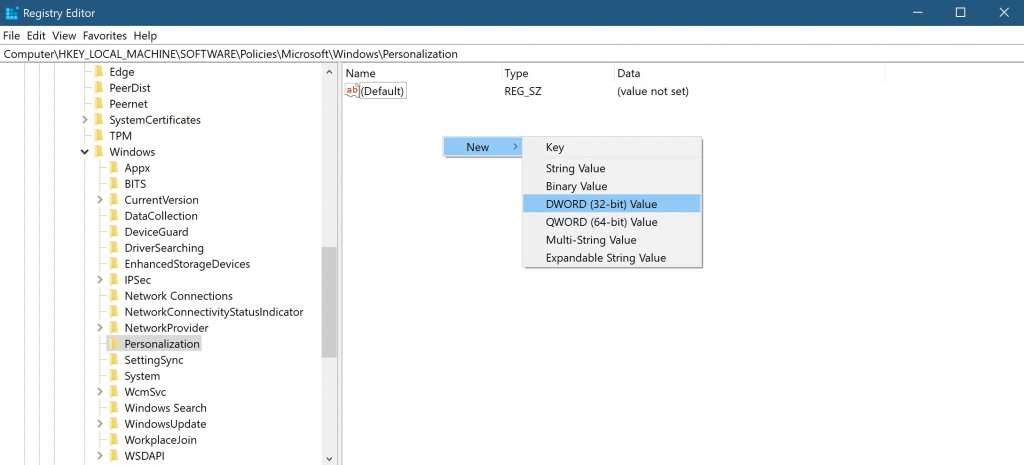Screen dimensions: 1024x465
Task: Click the WcmSvc folder icon
Action: 114,392
